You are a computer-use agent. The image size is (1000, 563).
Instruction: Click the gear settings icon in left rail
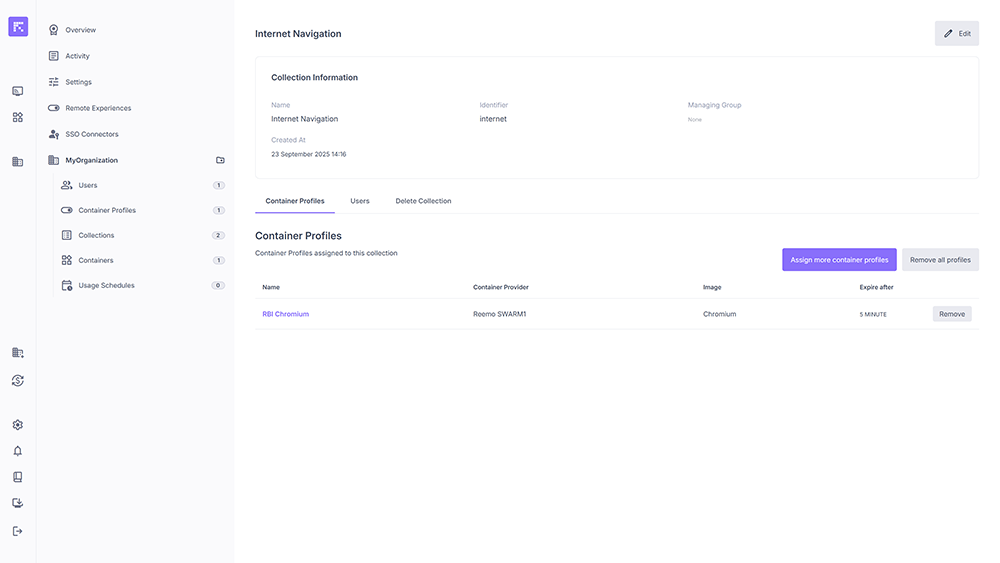tap(17, 425)
